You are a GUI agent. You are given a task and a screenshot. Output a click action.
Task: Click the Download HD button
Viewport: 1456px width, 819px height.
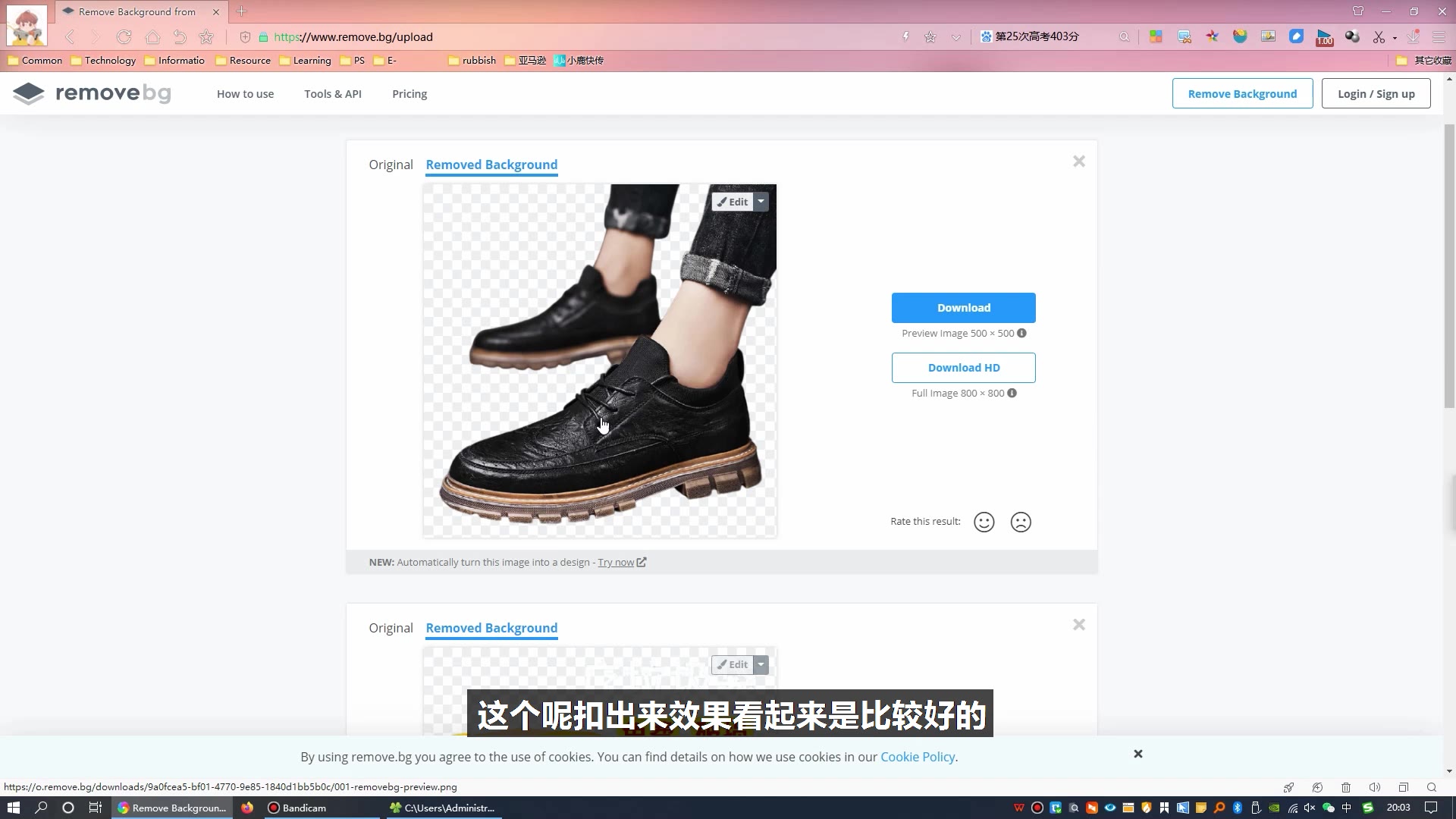pyautogui.click(x=963, y=367)
